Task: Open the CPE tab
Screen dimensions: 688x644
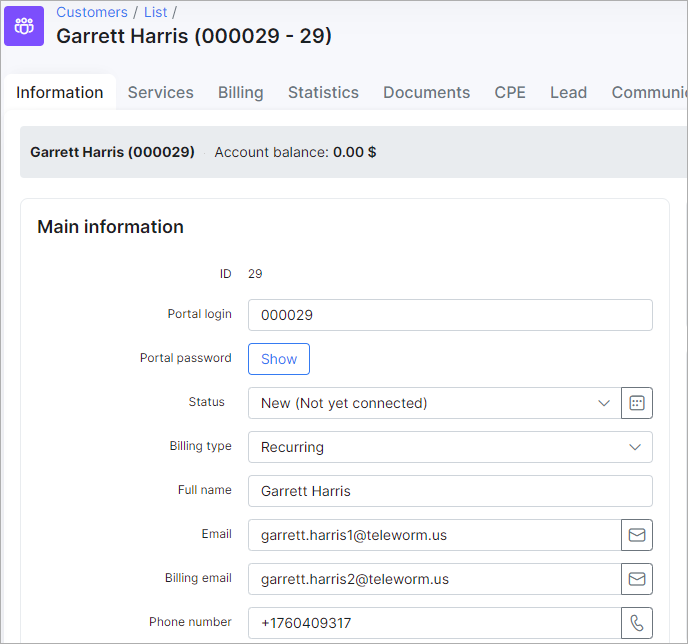Action: (510, 92)
